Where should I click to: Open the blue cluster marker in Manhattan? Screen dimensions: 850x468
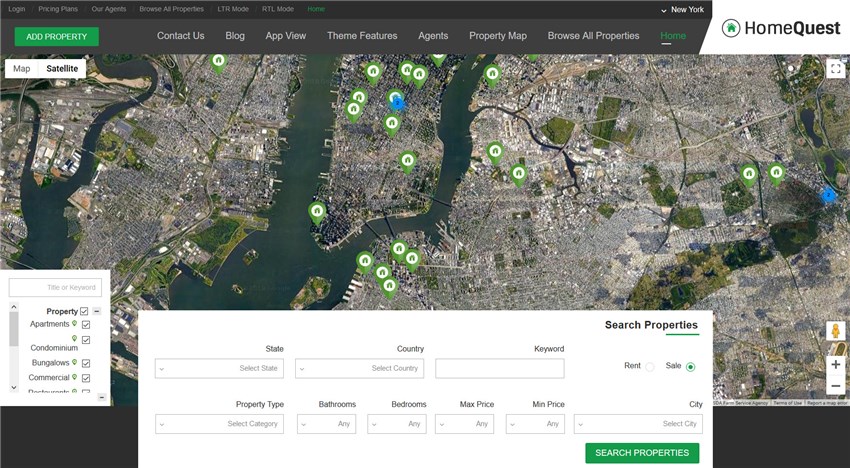[397, 102]
